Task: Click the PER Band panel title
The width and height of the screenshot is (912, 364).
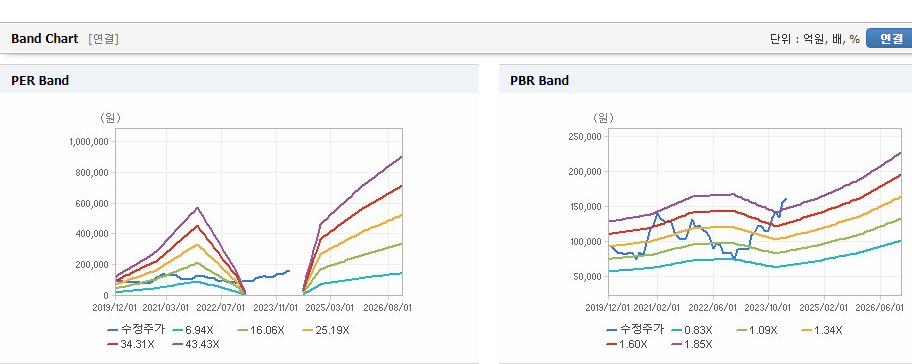Action: pyautogui.click(x=40, y=81)
